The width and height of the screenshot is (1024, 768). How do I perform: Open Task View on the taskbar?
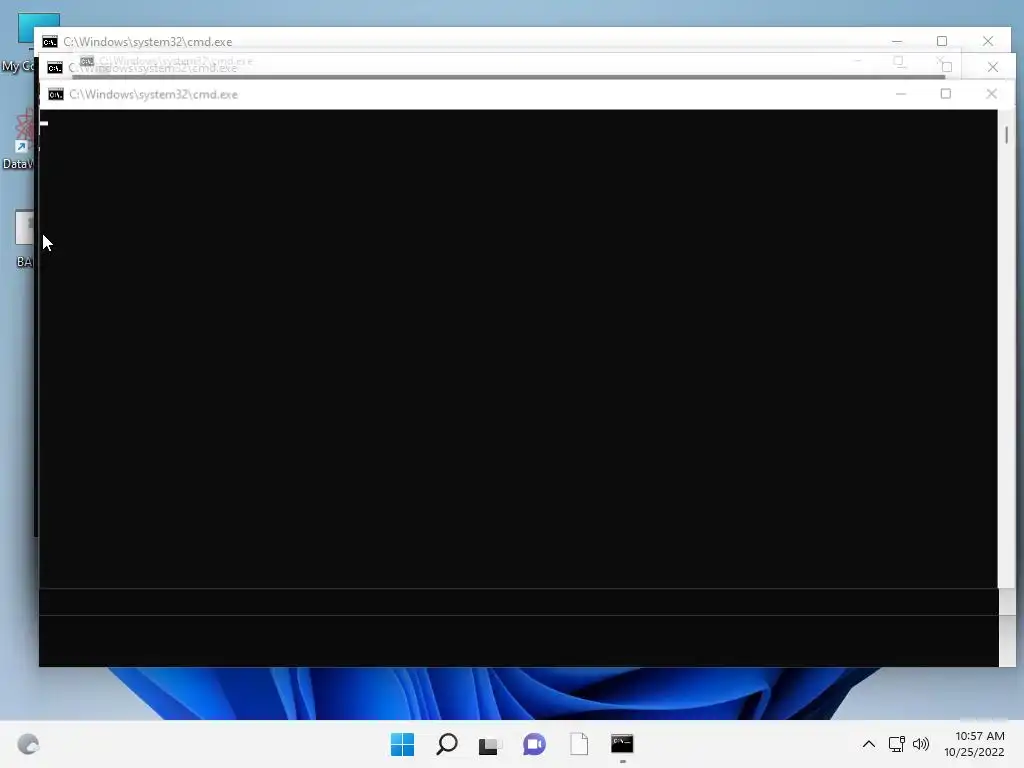[489, 744]
